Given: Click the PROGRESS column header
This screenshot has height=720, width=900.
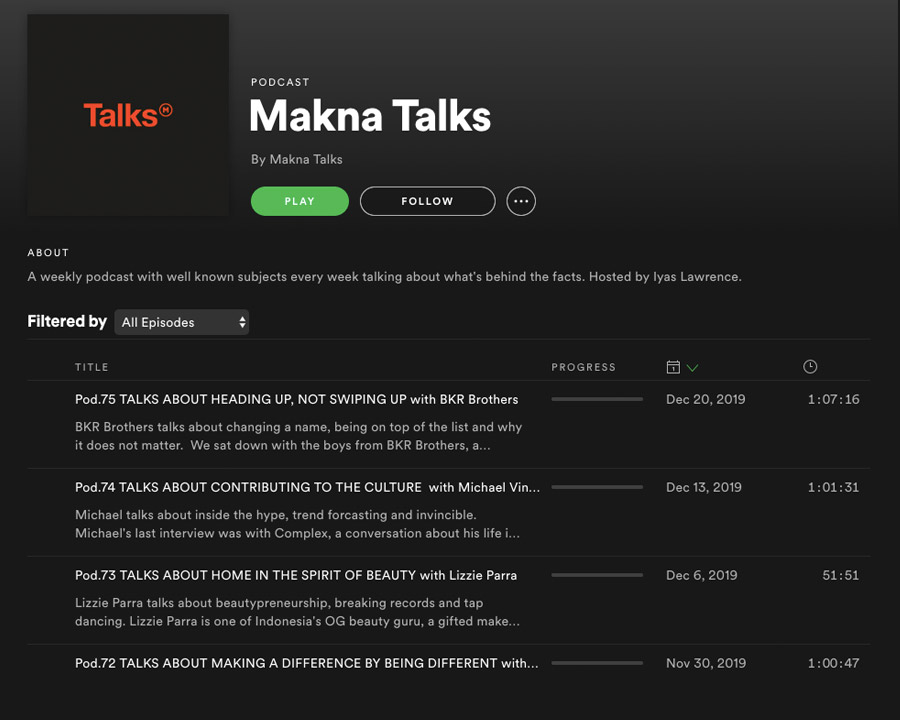Looking at the screenshot, I should (583, 367).
